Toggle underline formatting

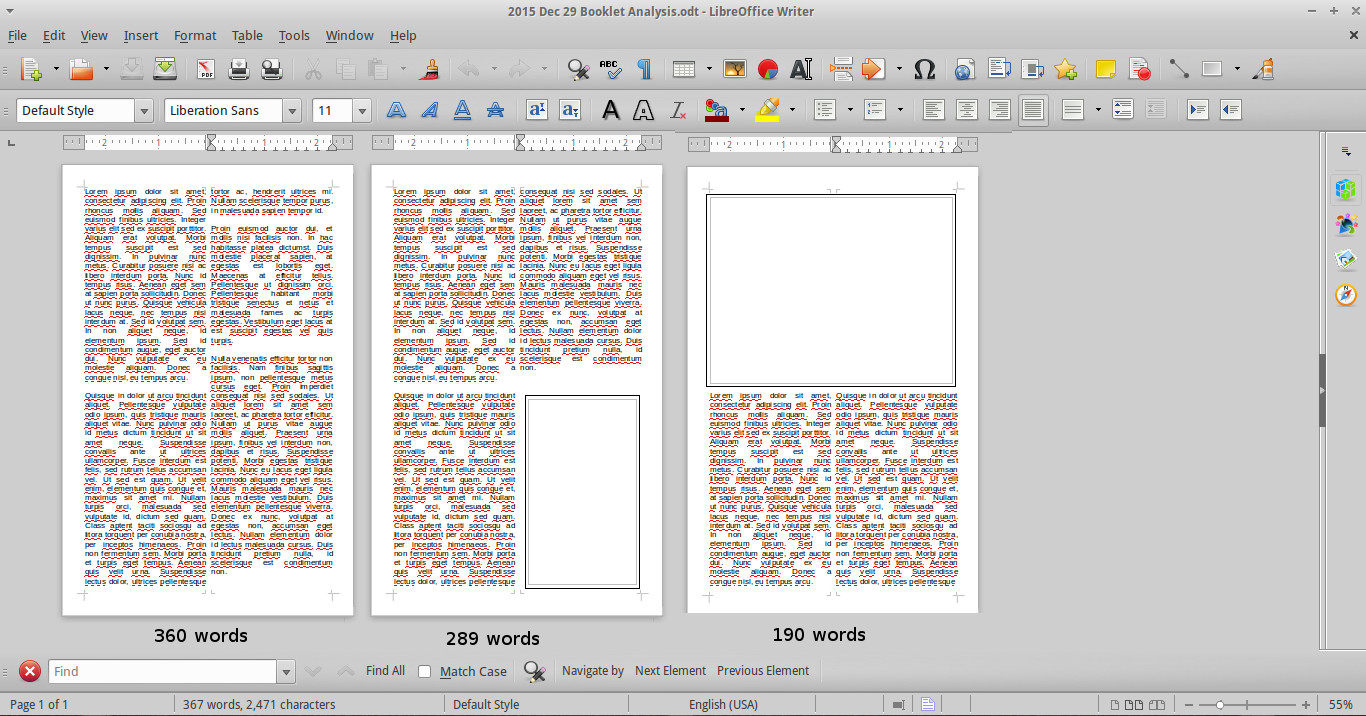(462, 110)
